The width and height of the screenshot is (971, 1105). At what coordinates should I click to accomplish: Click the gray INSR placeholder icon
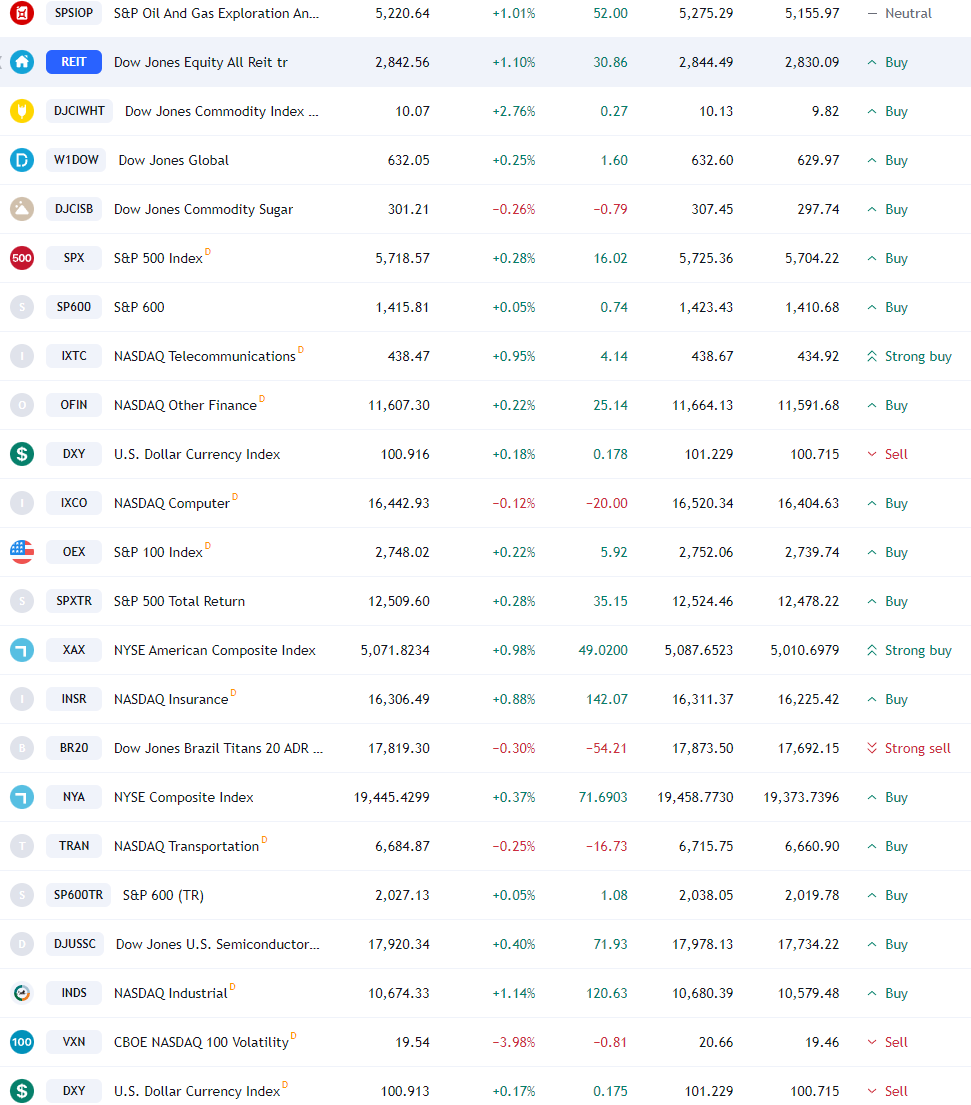click(22, 699)
